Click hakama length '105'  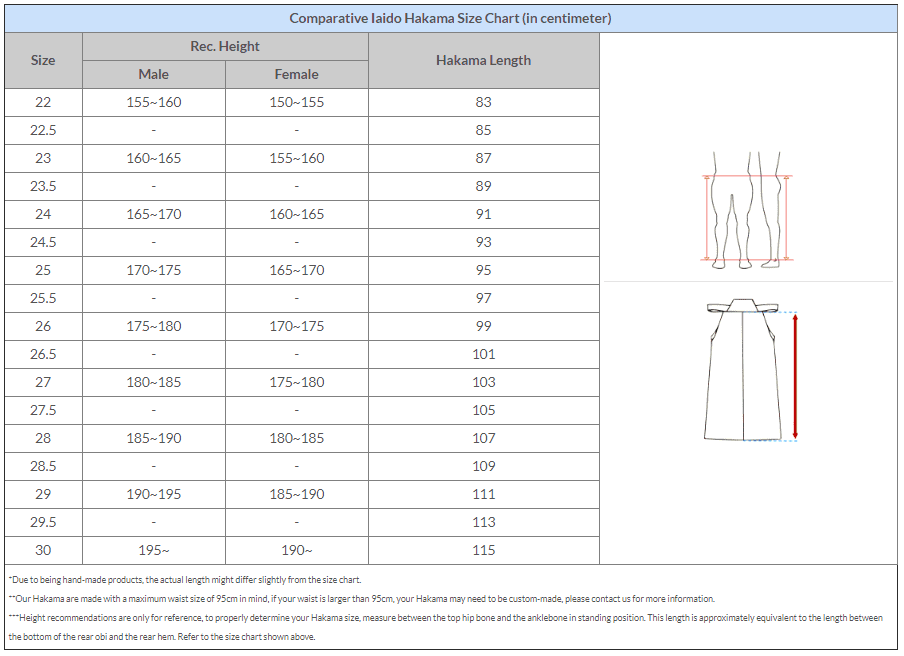click(484, 410)
